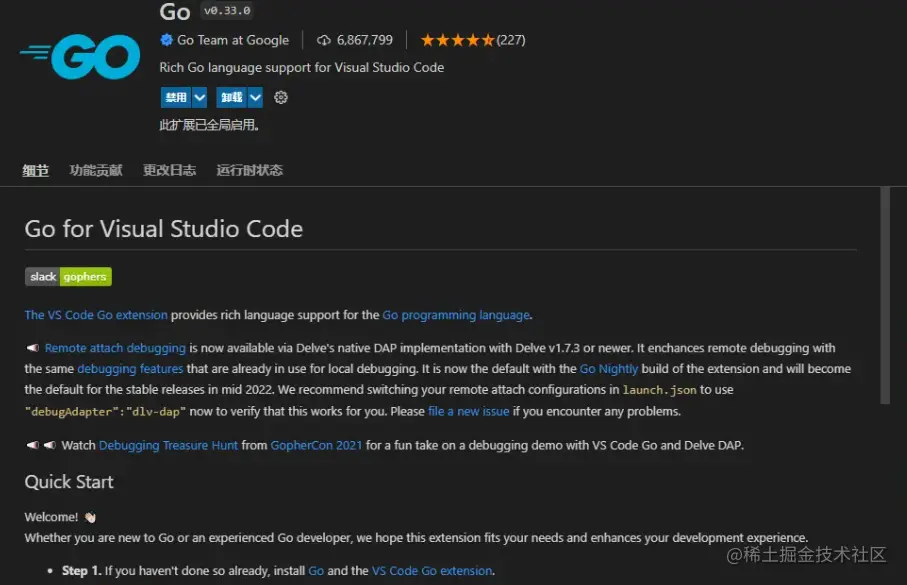Click the "debugAdapter":"dlv-dap" code text

[x=105, y=411]
